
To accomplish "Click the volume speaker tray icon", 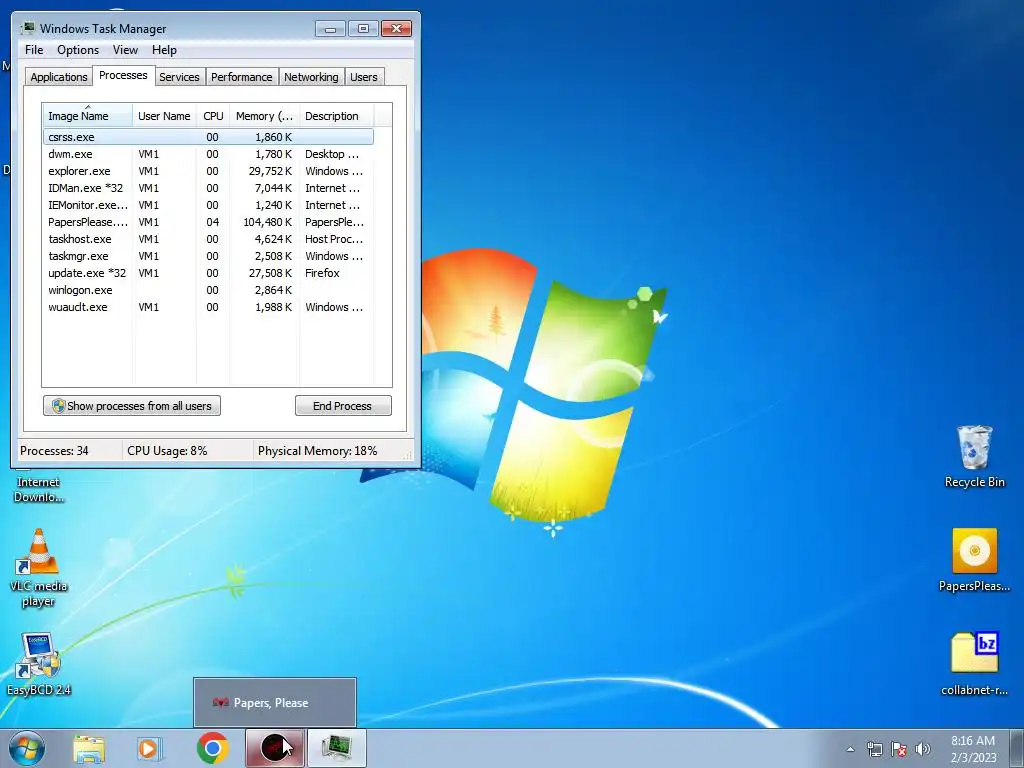I will tap(922, 749).
